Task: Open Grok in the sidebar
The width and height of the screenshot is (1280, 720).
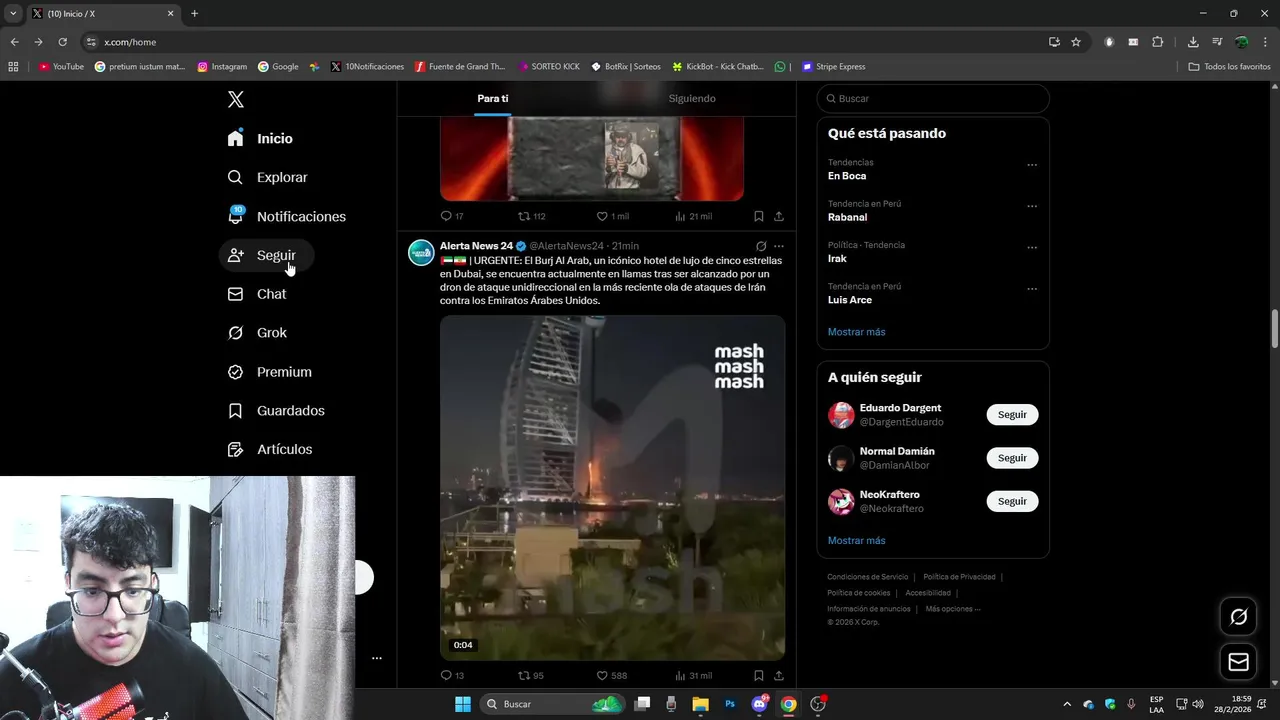Action: [x=257, y=333]
